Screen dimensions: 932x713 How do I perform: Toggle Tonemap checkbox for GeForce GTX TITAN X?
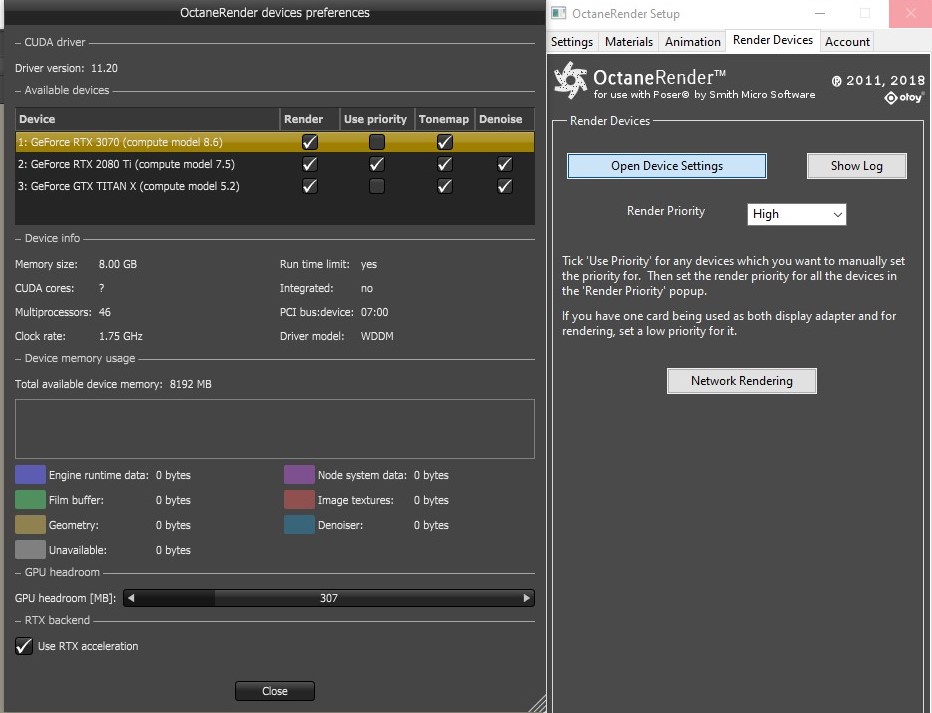point(445,186)
